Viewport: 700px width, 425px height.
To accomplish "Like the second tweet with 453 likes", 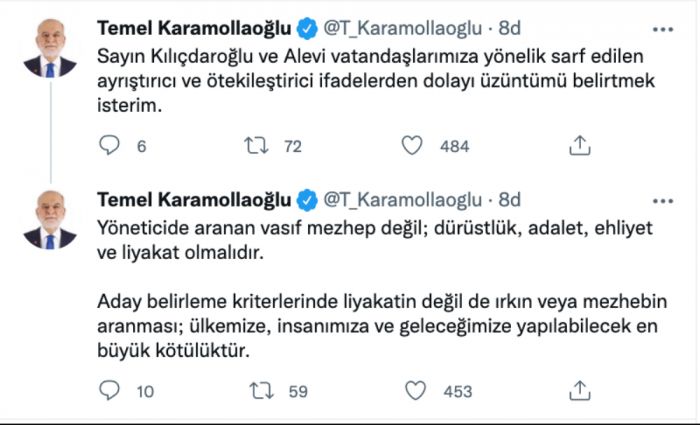I will (x=412, y=390).
